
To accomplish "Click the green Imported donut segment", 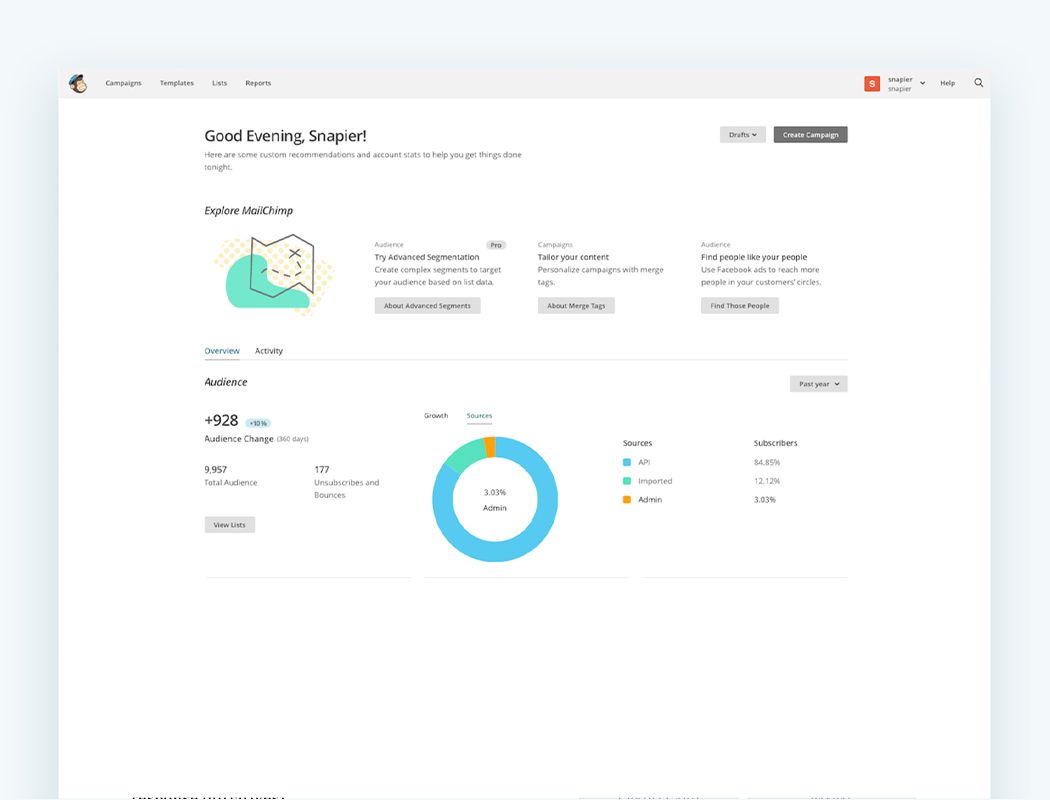I will (x=463, y=455).
